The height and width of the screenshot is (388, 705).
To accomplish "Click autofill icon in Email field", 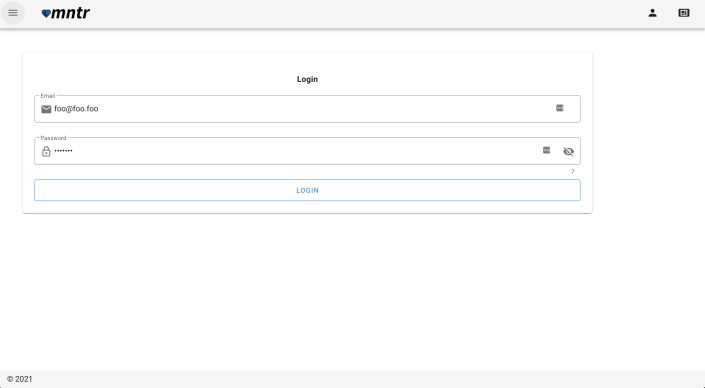I will point(560,108).
